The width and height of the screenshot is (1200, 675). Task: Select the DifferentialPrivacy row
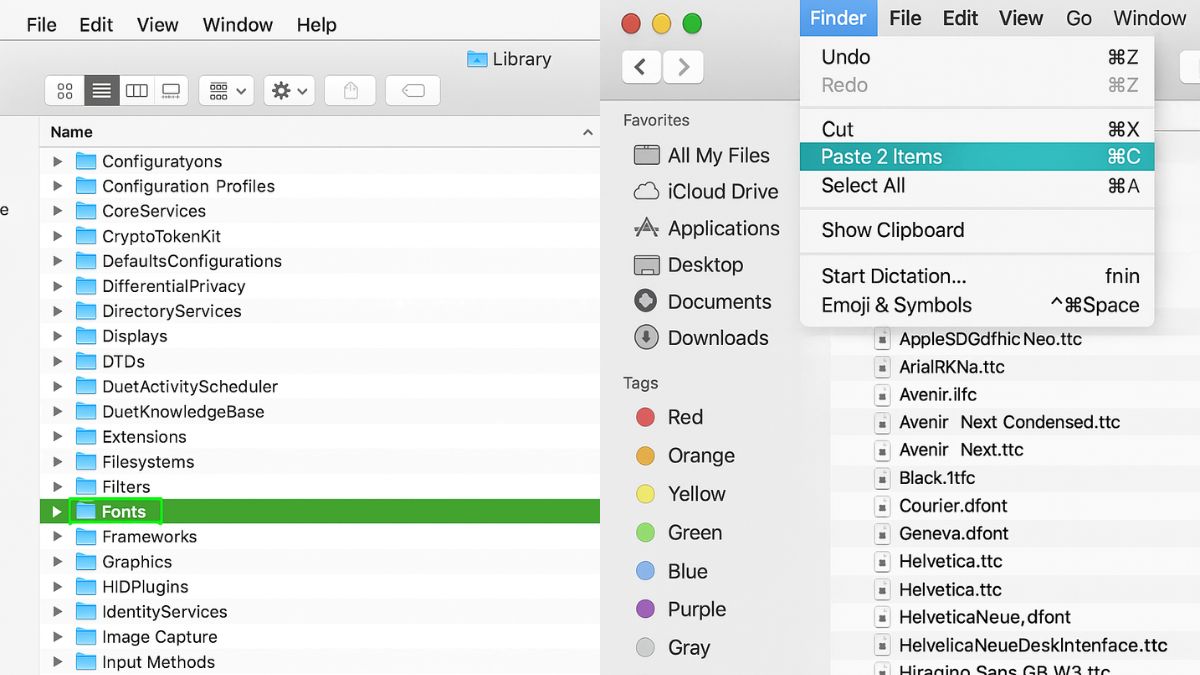click(320, 286)
